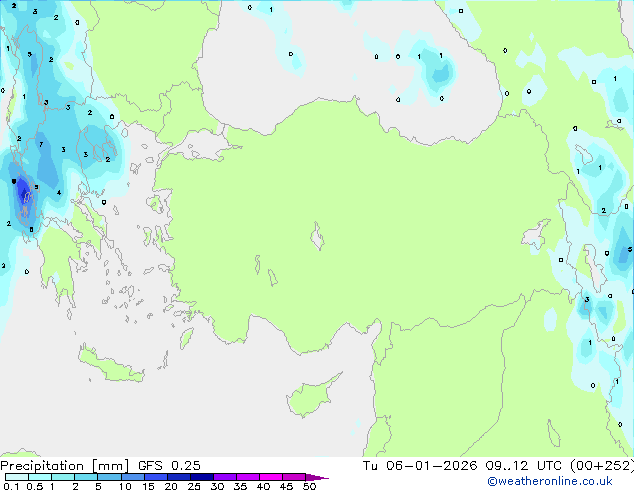The height and width of the screenshot is (490, 634).
Task: Click the 40–45 mm bright magenta legend box
Action: [271, 477]
